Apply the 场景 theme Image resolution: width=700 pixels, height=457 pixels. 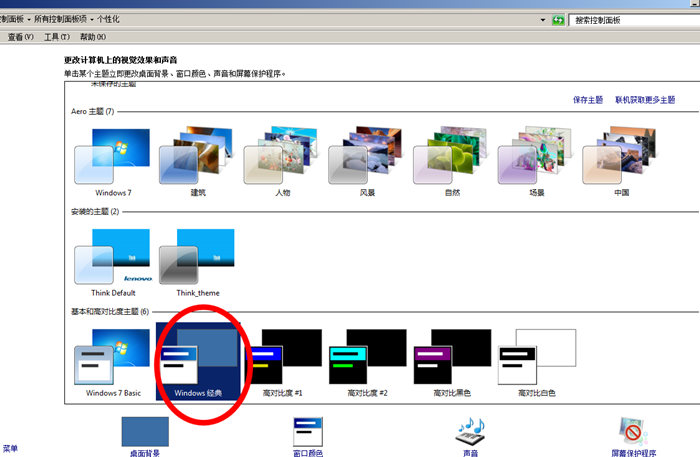click(537, 162)
